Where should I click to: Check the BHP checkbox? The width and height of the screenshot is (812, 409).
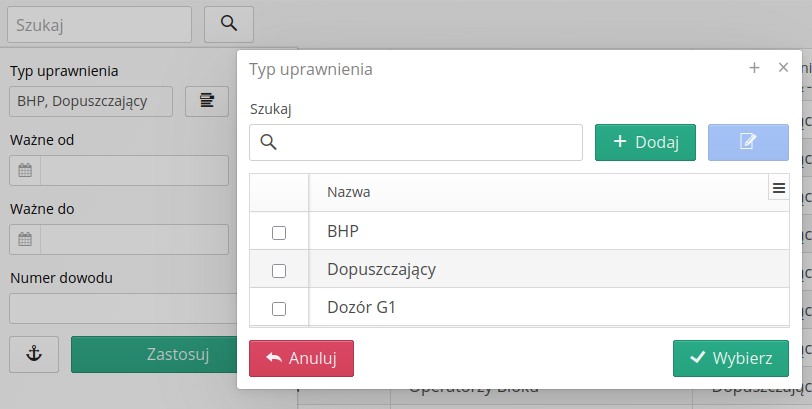(279, 233)
